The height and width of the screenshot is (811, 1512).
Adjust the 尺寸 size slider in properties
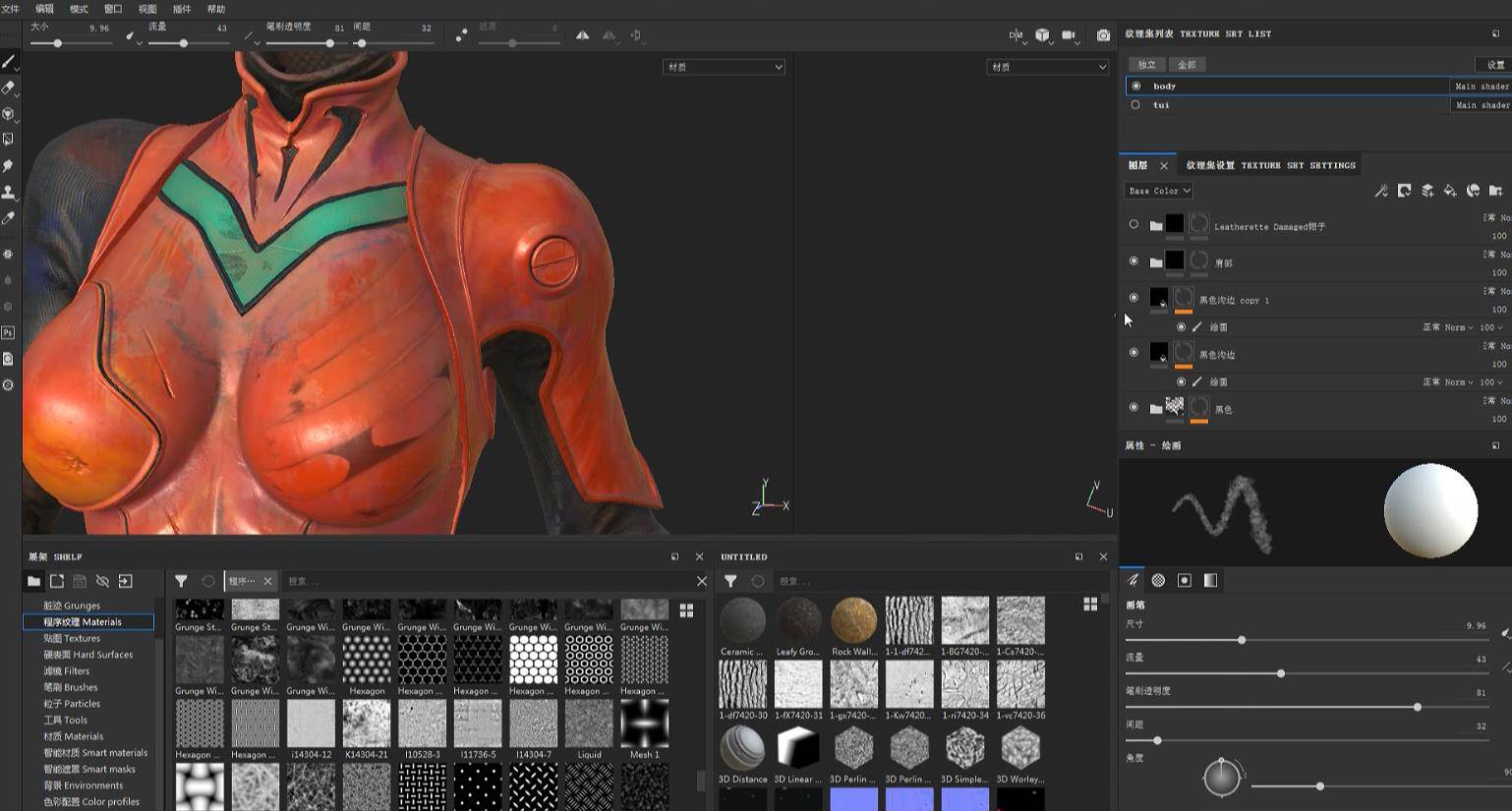pos(1307,640)
